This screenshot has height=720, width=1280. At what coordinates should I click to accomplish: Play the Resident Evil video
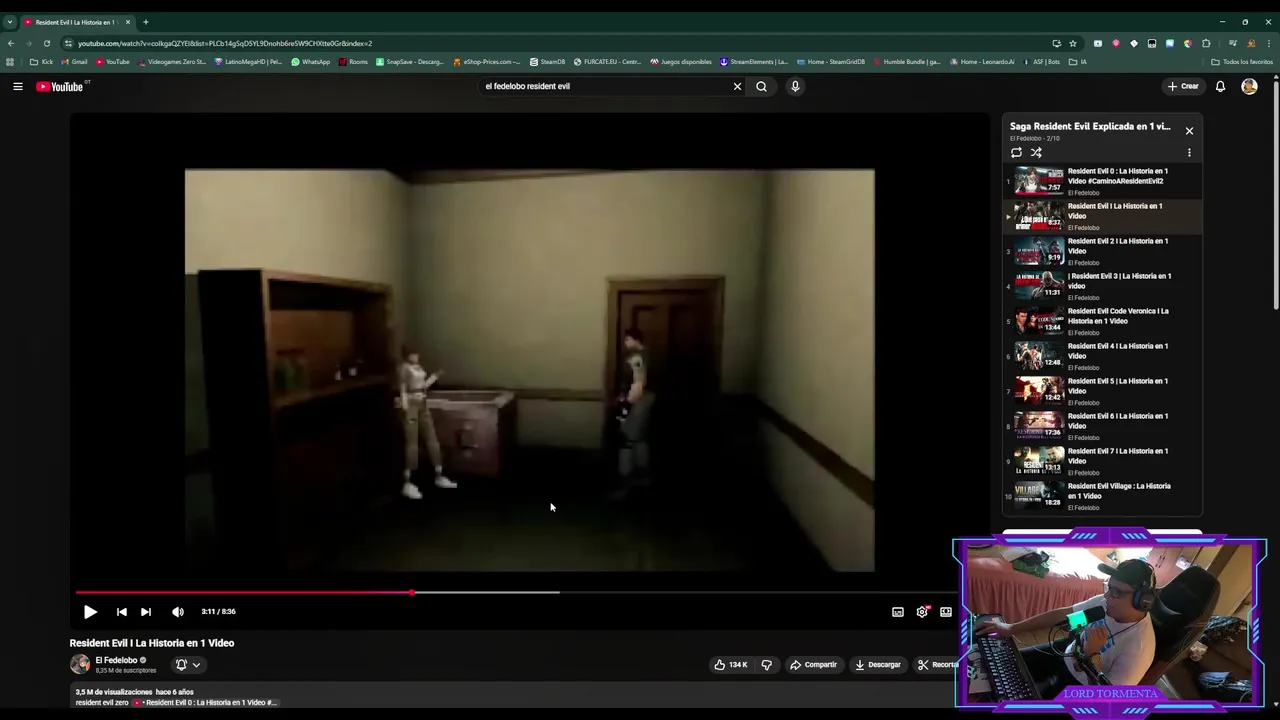(90, 612)
